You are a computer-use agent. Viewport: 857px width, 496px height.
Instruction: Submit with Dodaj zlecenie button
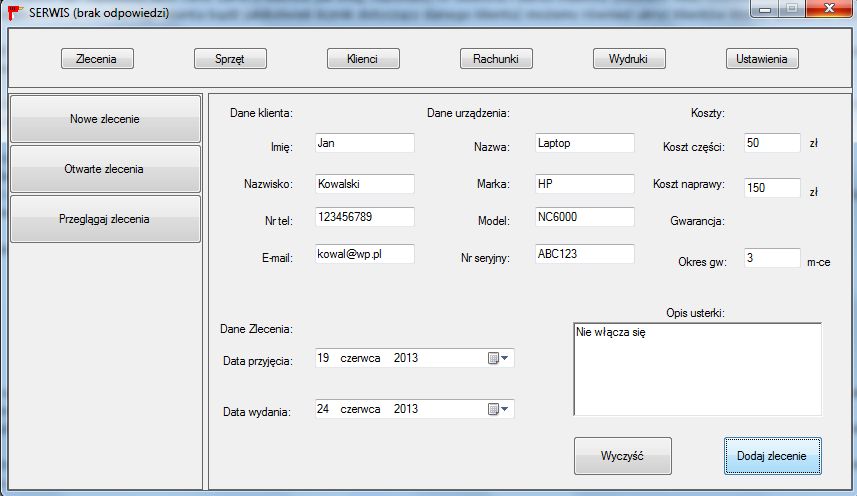pyautogui.click(x=772, y=456)
